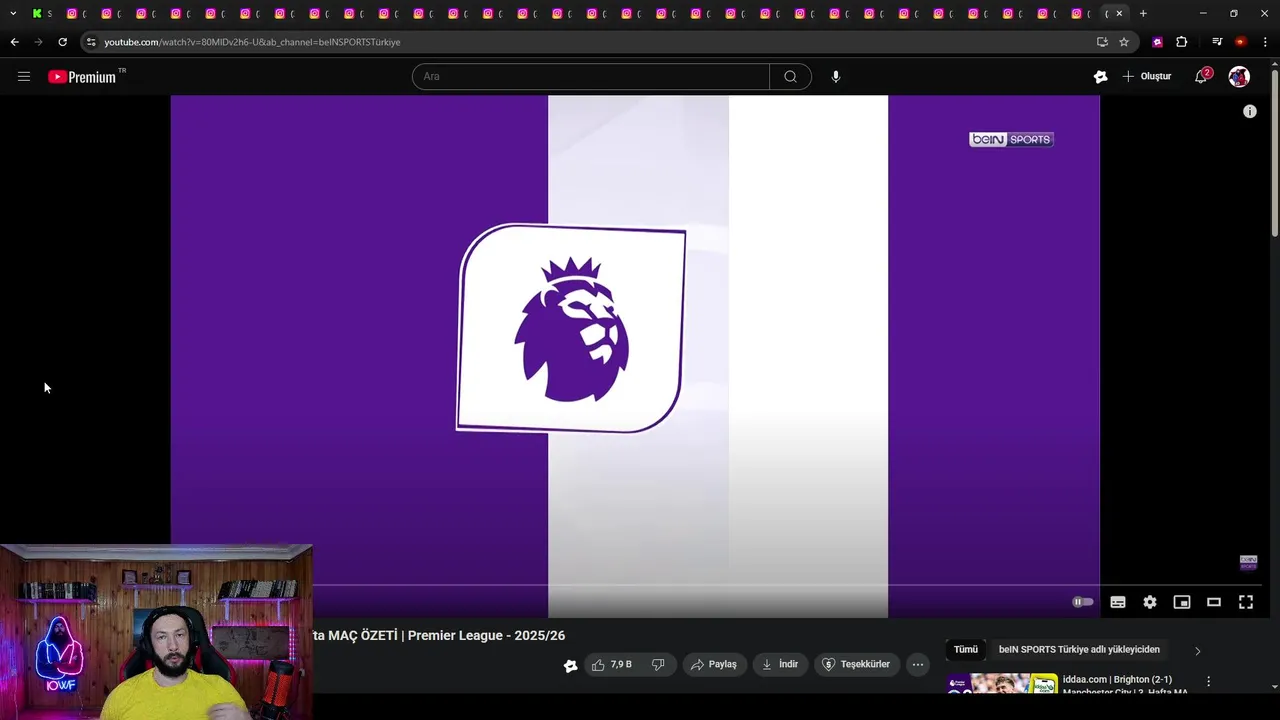Show video info card icon
This screenshot has width=1280, height=720.
coord(1249,112)
